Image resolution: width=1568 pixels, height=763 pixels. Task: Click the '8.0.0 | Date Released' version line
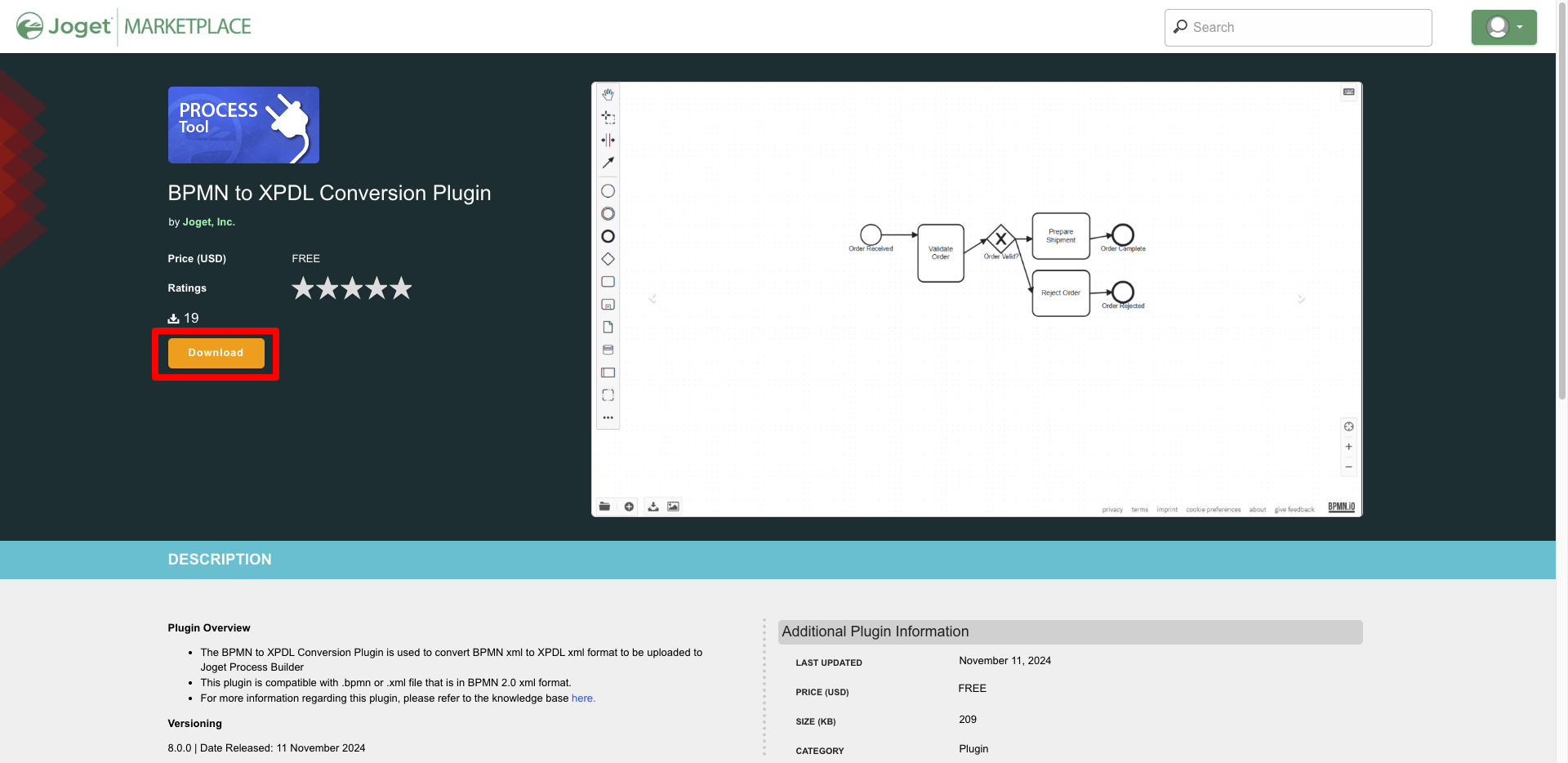266,748
